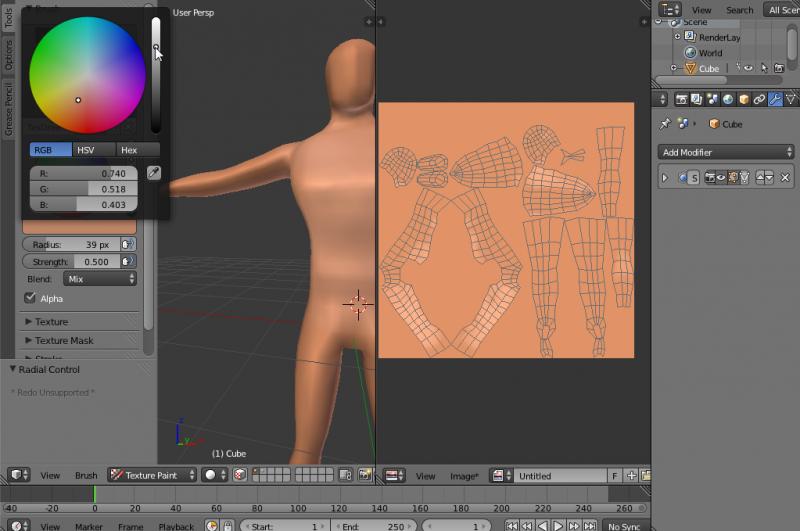Remove the modifier with the X icon

(x=785, y=178)
